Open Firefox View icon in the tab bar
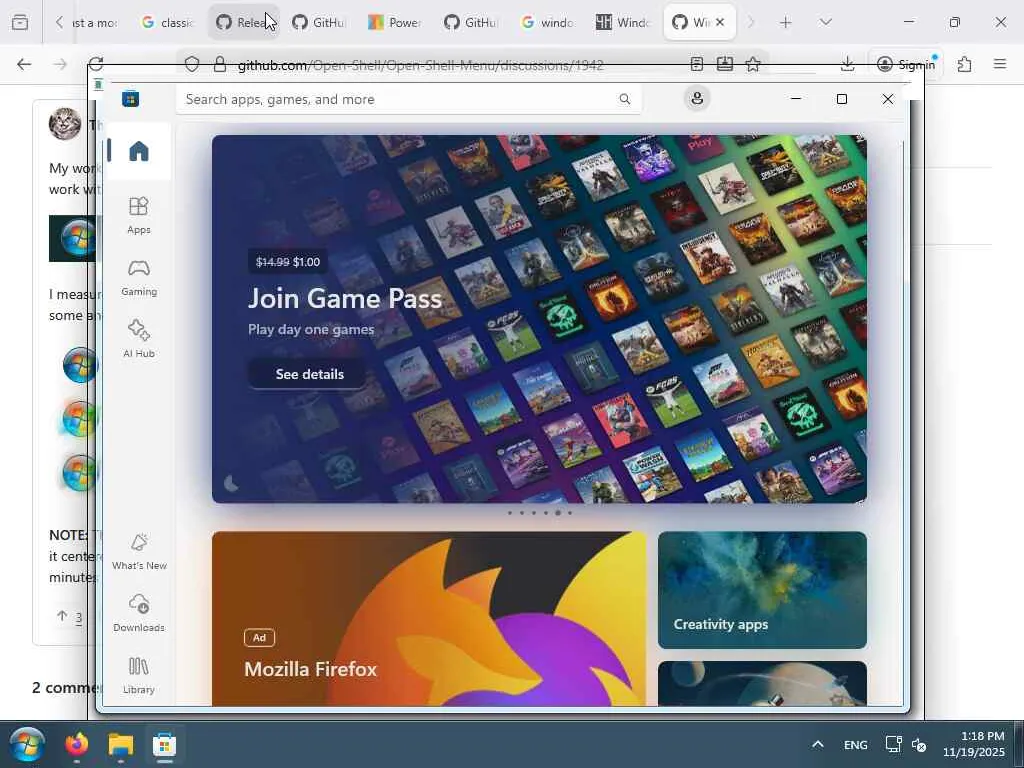The height and width of the screenshot is (768, 1024). [20, 23]
